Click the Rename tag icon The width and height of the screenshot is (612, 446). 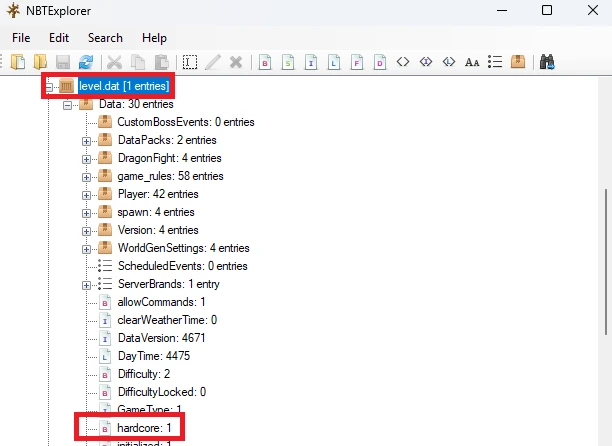(x=190, y=62)
